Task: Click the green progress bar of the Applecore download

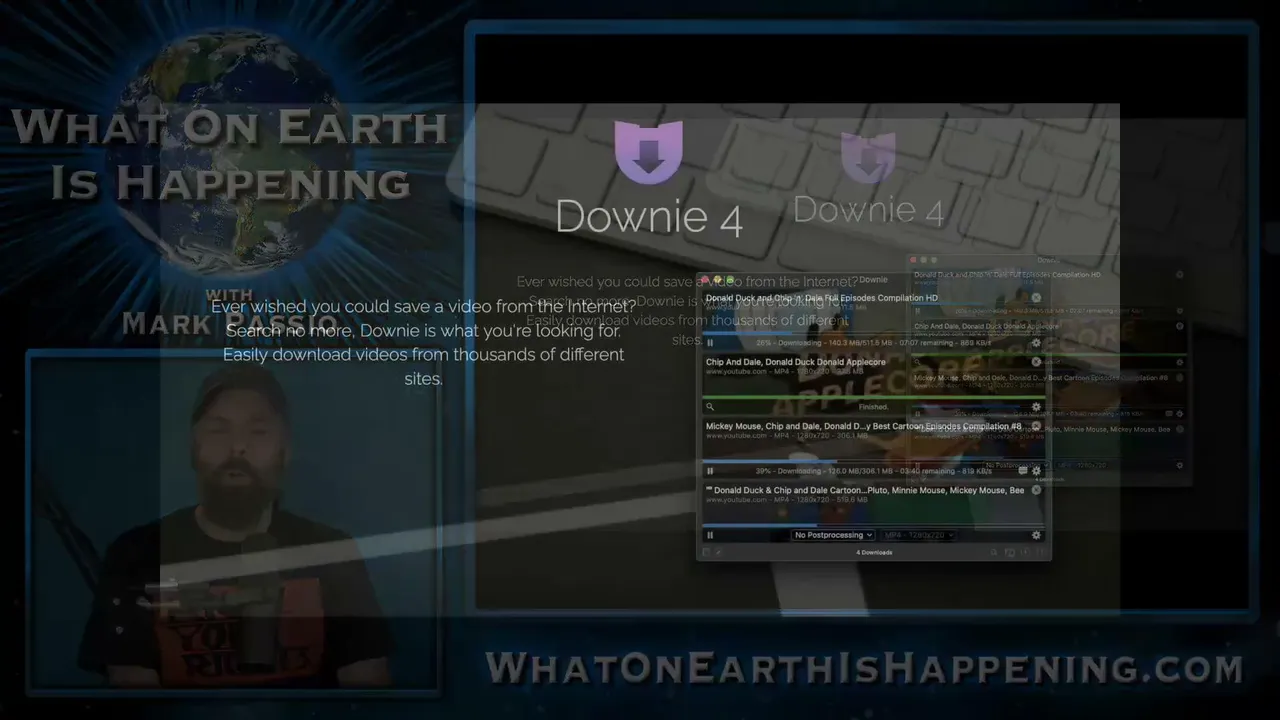Action: [874, 396]
